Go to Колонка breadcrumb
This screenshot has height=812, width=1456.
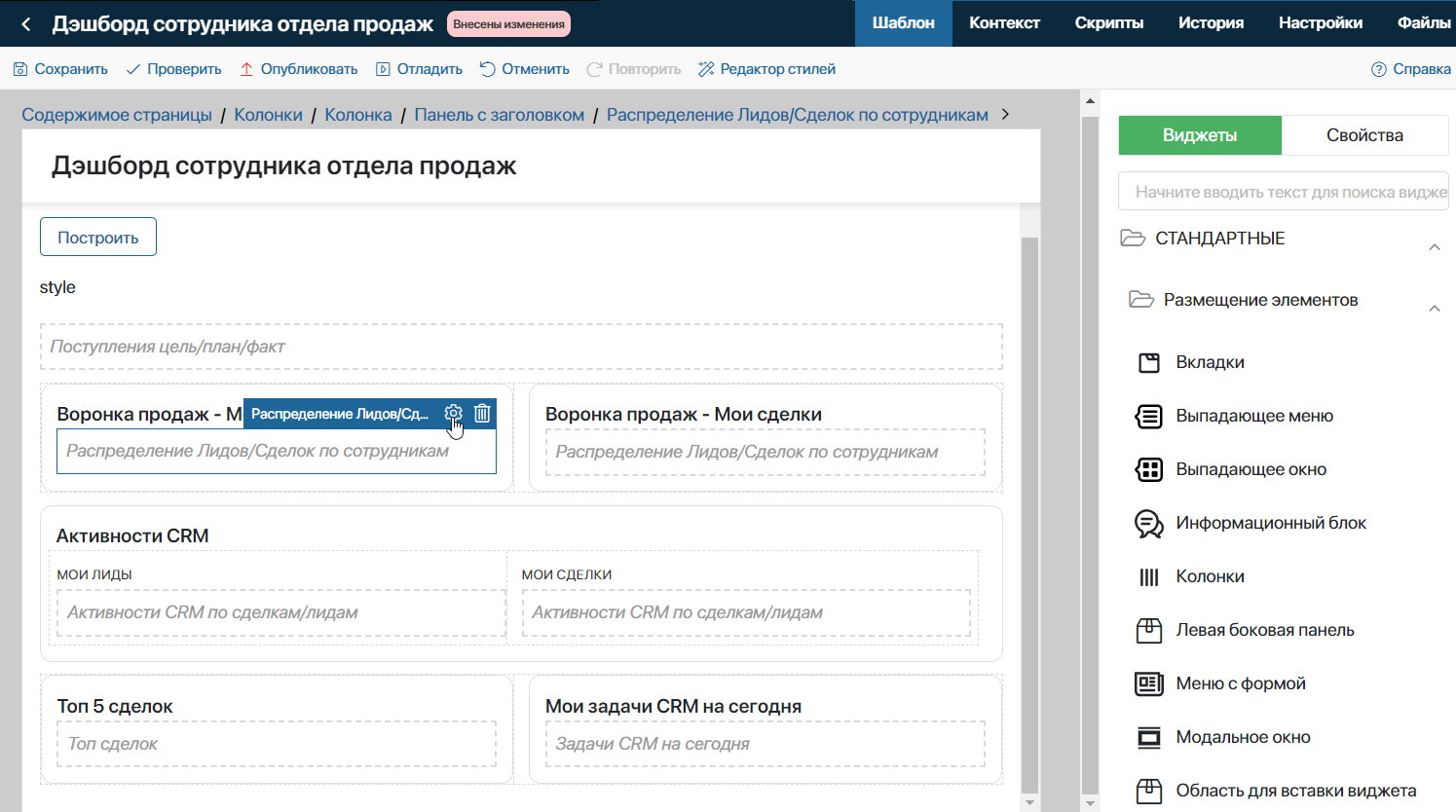pyautogui.click(x=358, y=115)
